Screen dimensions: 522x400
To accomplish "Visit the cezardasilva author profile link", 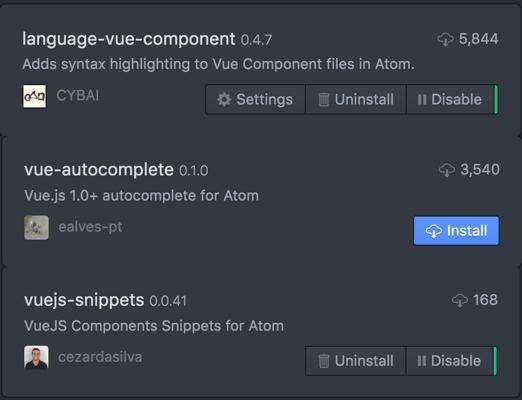I will click(100, 357).
